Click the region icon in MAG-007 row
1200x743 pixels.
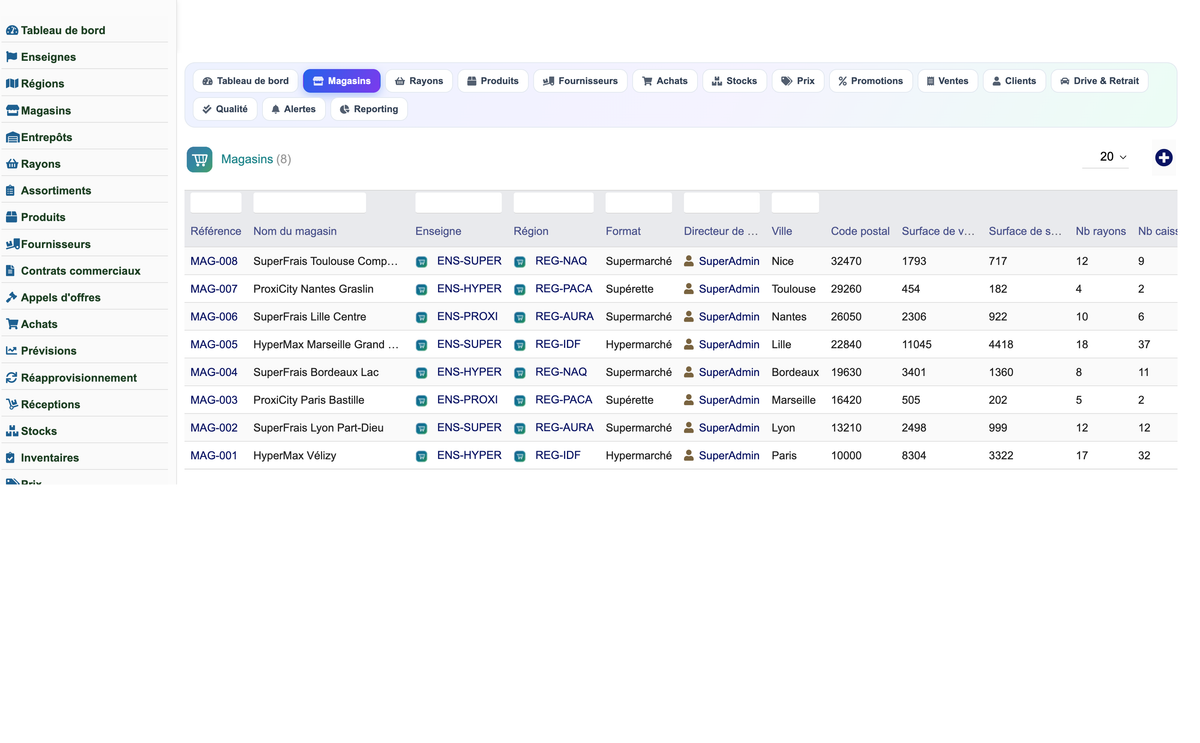click(520, 290)
